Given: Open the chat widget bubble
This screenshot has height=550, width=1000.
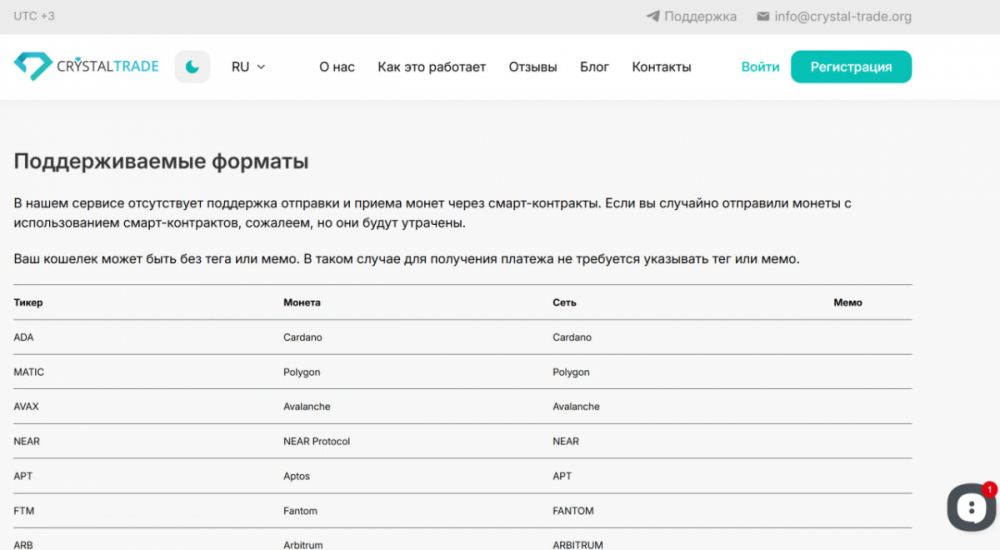Looking at the screenshot, I should pyautogui.click(x=970, y=509).
